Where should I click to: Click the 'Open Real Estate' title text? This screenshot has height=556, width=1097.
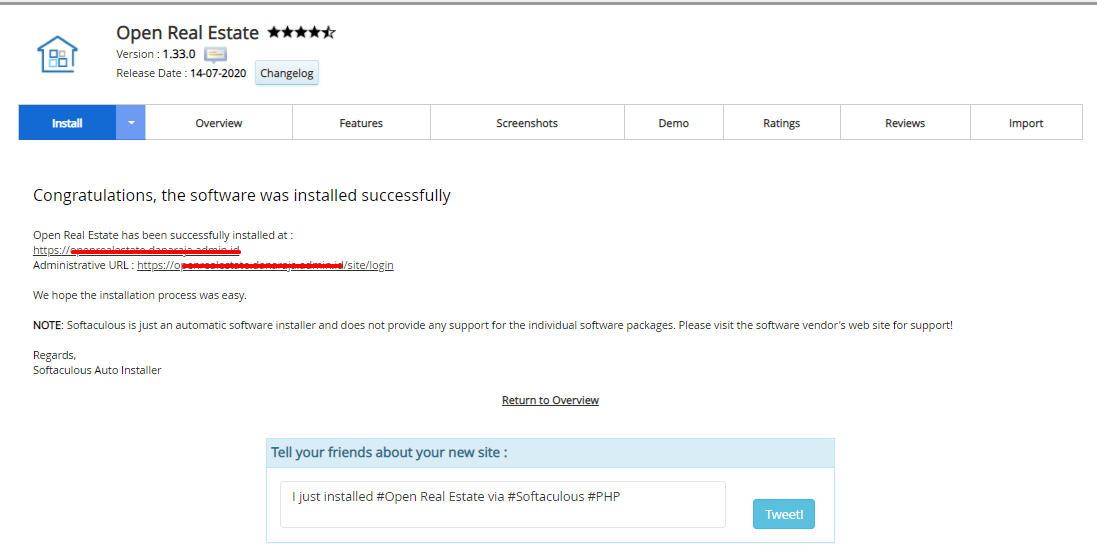tap(187, 33)
